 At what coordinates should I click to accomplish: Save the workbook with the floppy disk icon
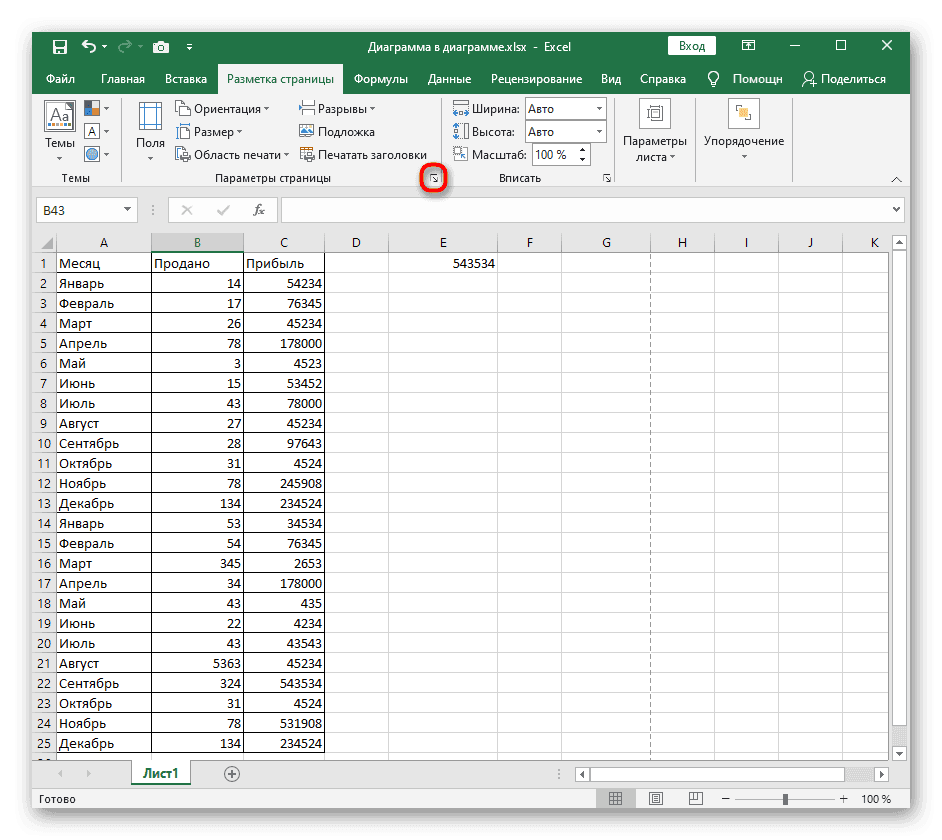[60, 46]
